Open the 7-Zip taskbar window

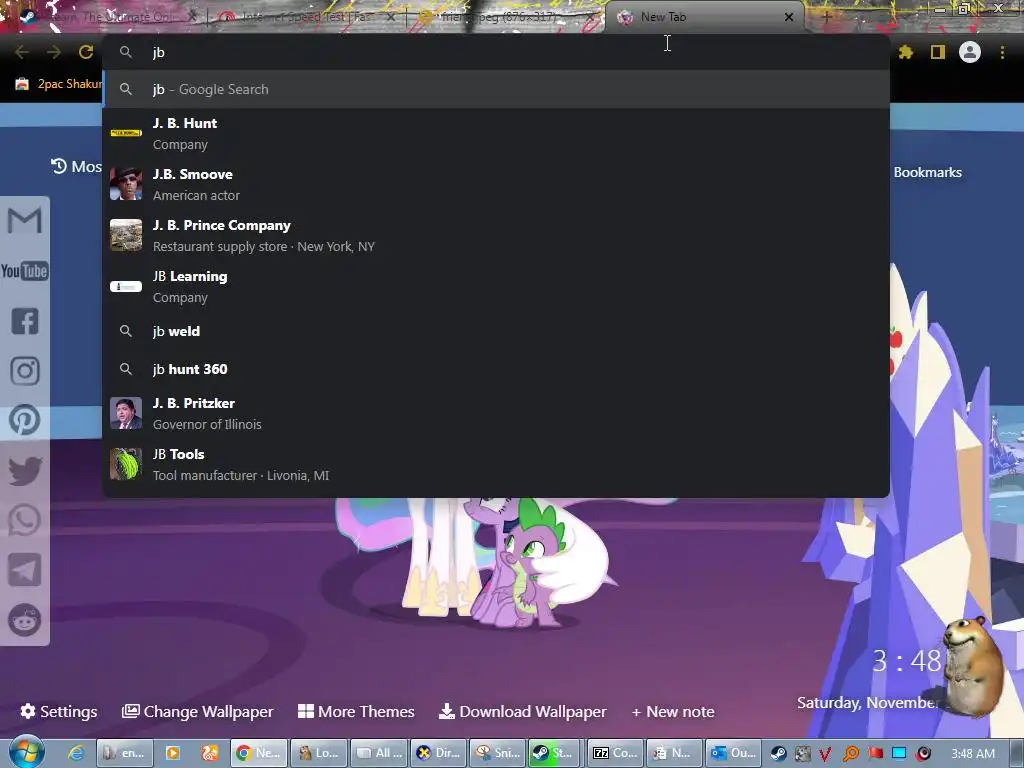pos(616,753)
